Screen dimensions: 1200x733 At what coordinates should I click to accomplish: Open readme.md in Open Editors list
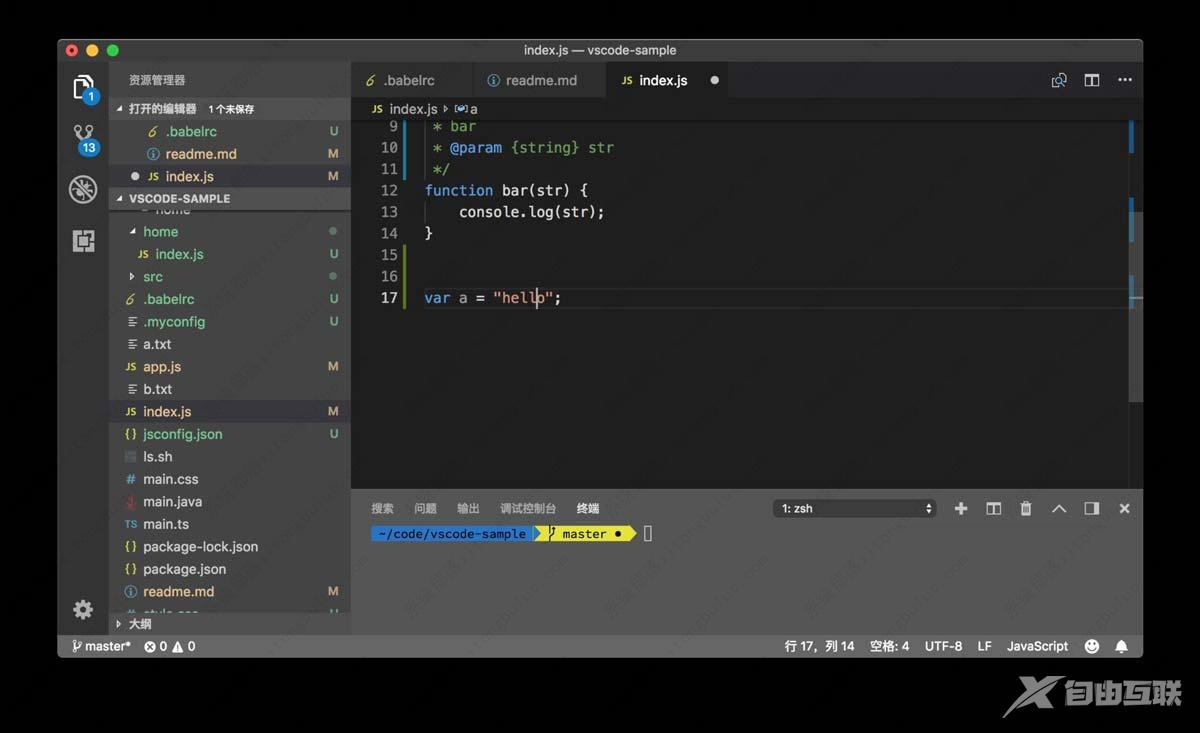[x=229, y=154]
